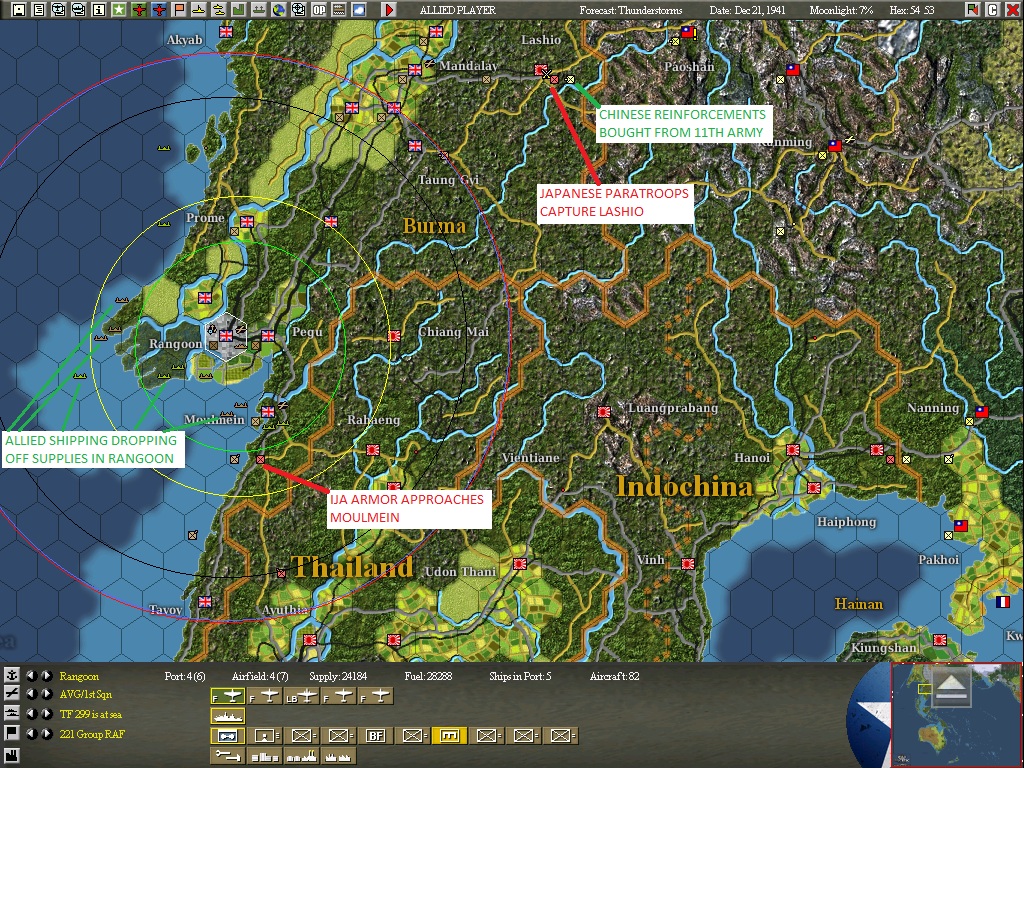Click the British flag at Akyab
The image size is (1024, 898).
point(226,31)
